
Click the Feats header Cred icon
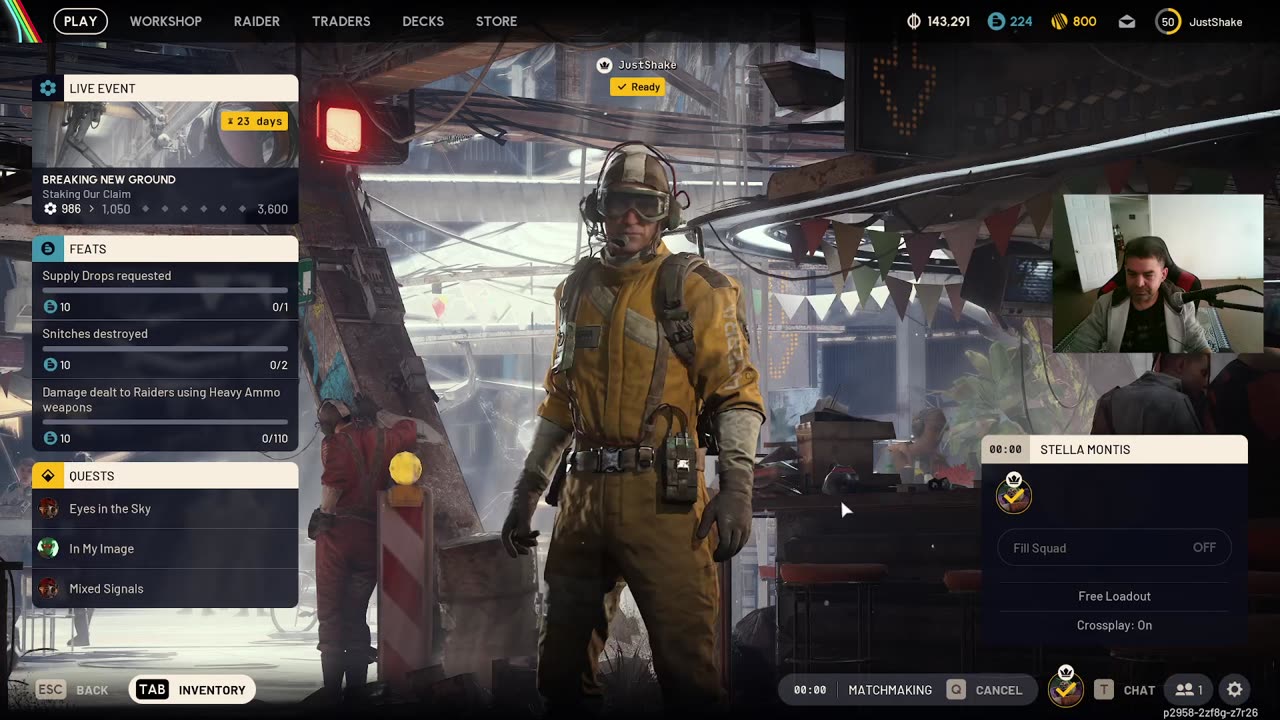[48, 249]
